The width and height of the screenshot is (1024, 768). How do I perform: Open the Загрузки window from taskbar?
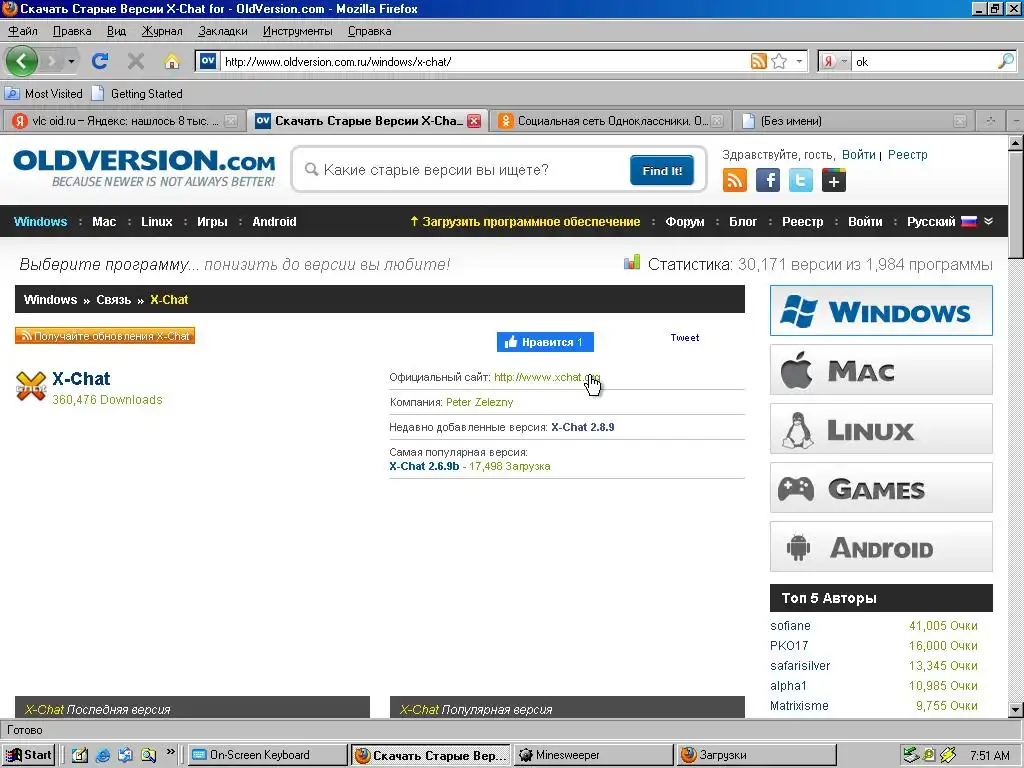coord(756,755)
